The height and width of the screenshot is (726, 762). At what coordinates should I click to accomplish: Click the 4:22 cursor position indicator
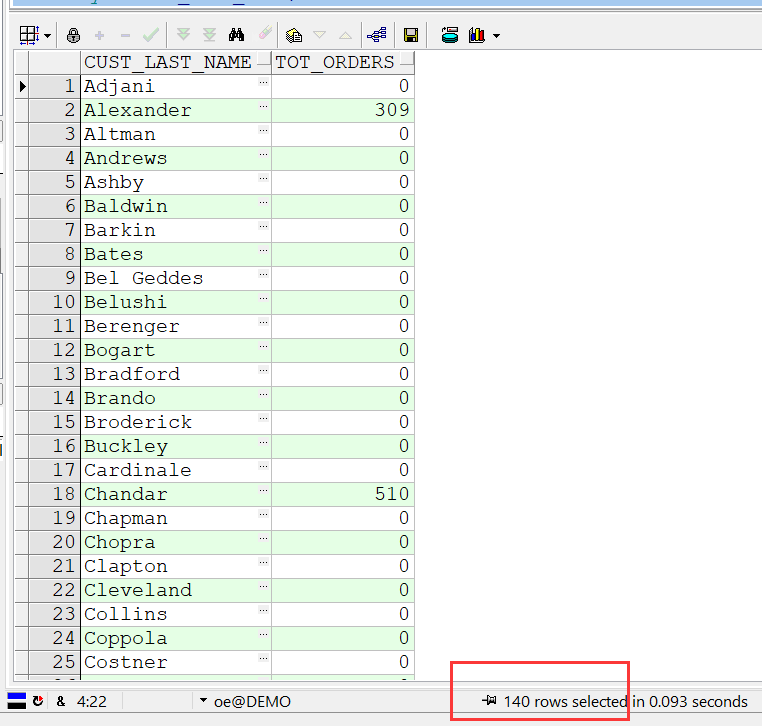pos(91,701)
